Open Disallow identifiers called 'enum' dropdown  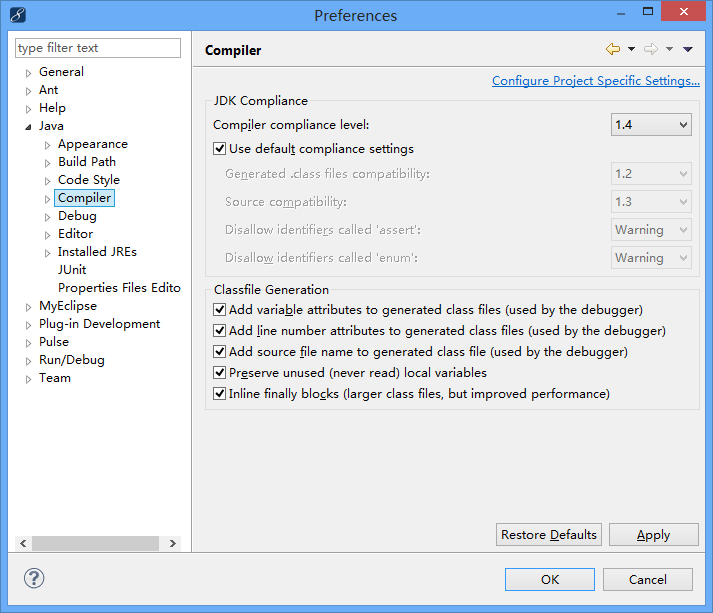coord(651,258)
